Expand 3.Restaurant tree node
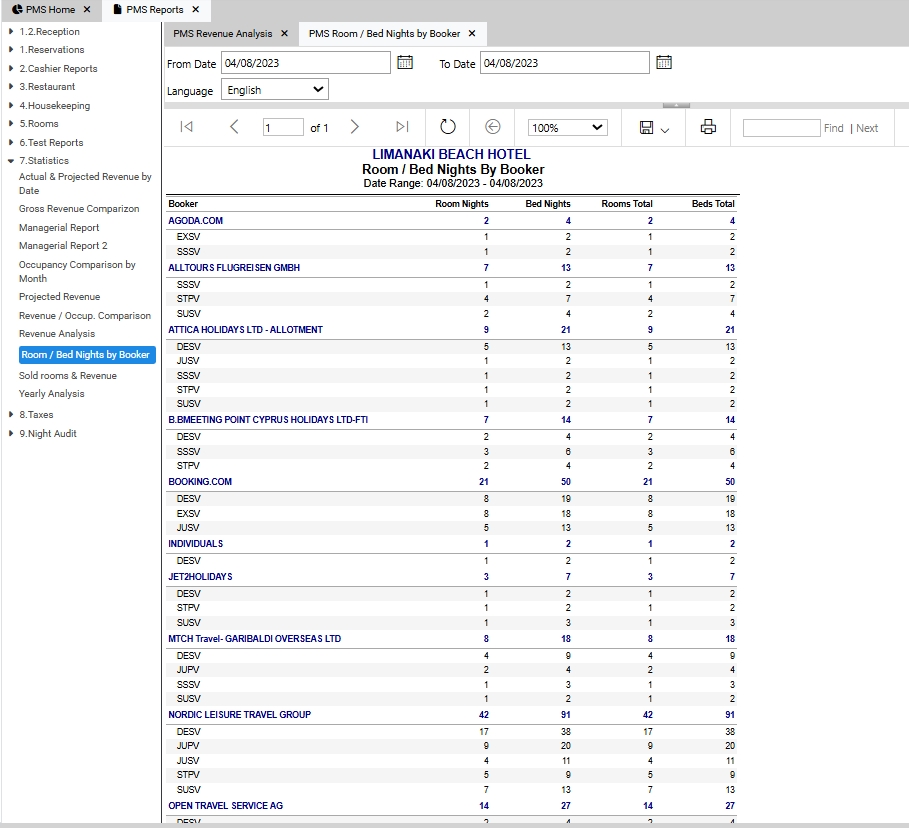Viewport: 909px width, 828px height. [11, 86]
